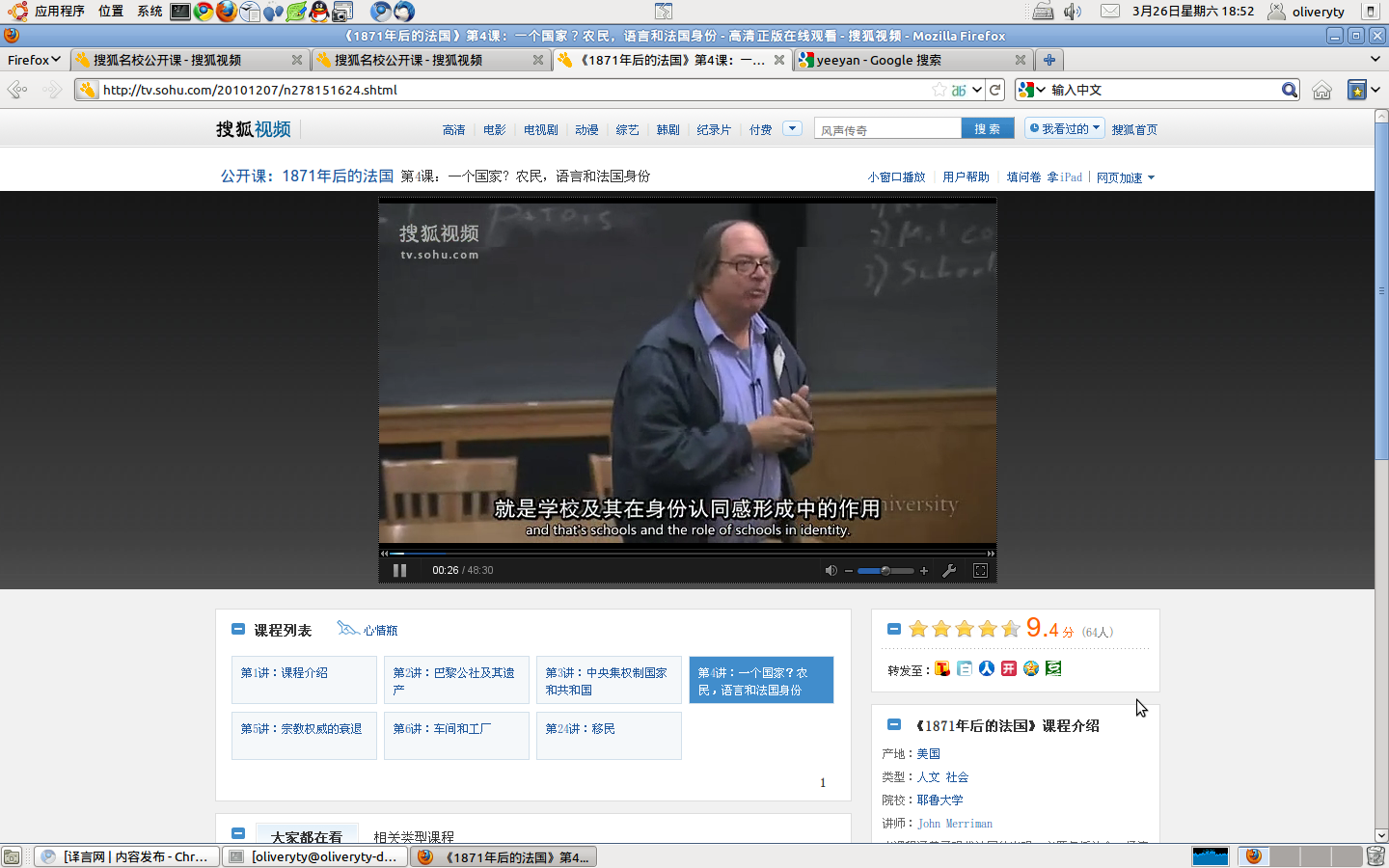
Task: Share via the blue person Renren icon
Action: (987, 668)
